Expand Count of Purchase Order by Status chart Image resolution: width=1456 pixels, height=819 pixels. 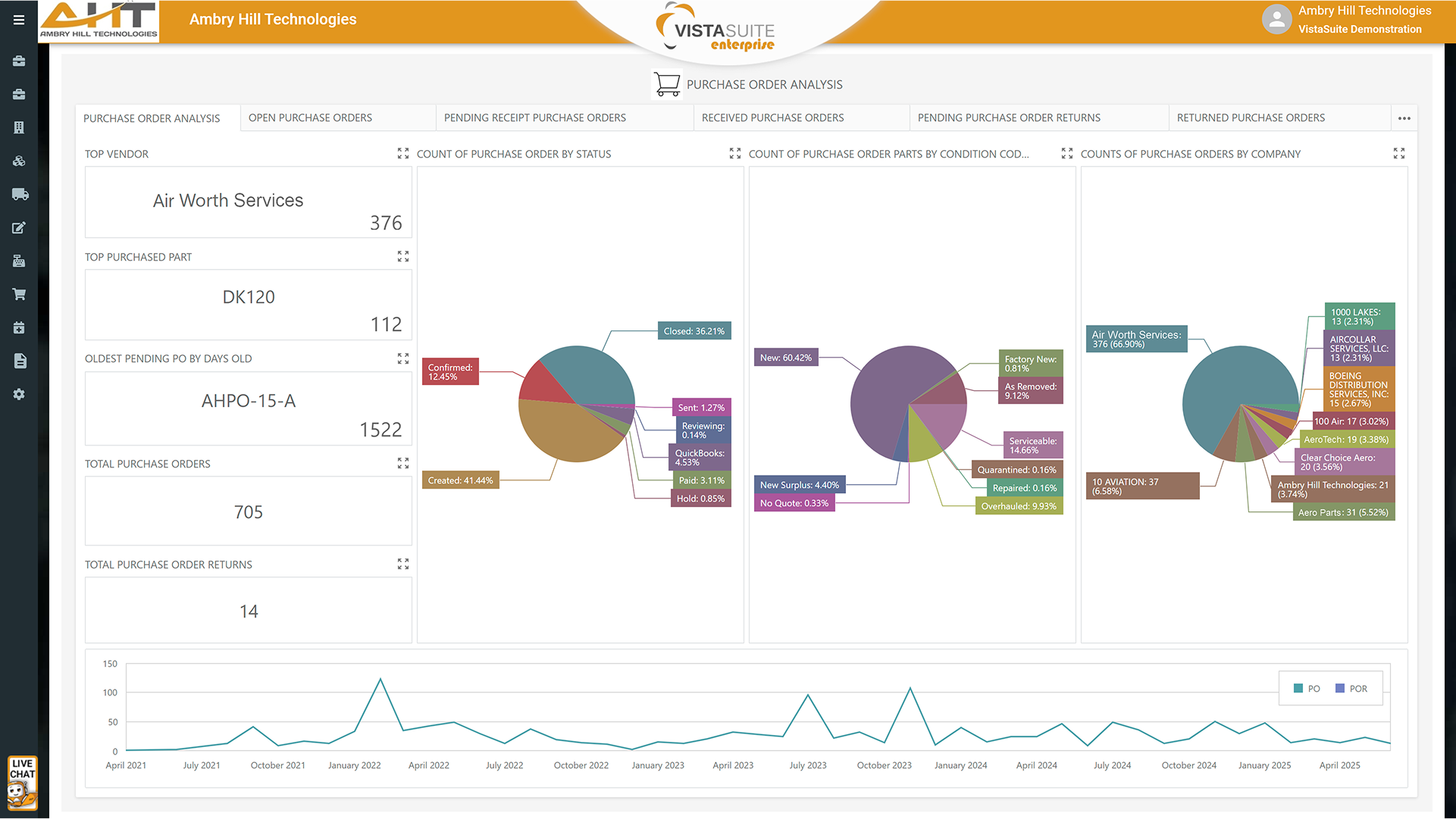734,153
